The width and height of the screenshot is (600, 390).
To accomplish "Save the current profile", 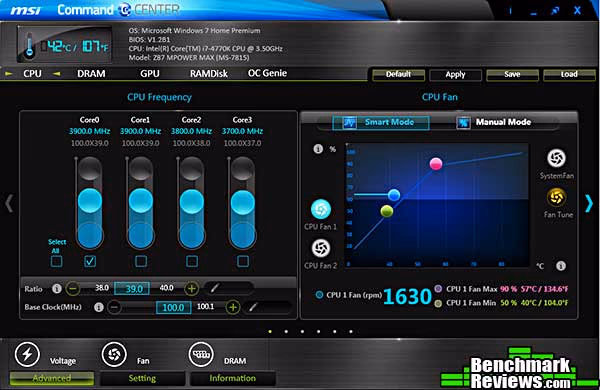I will click(x=512, y=75).
